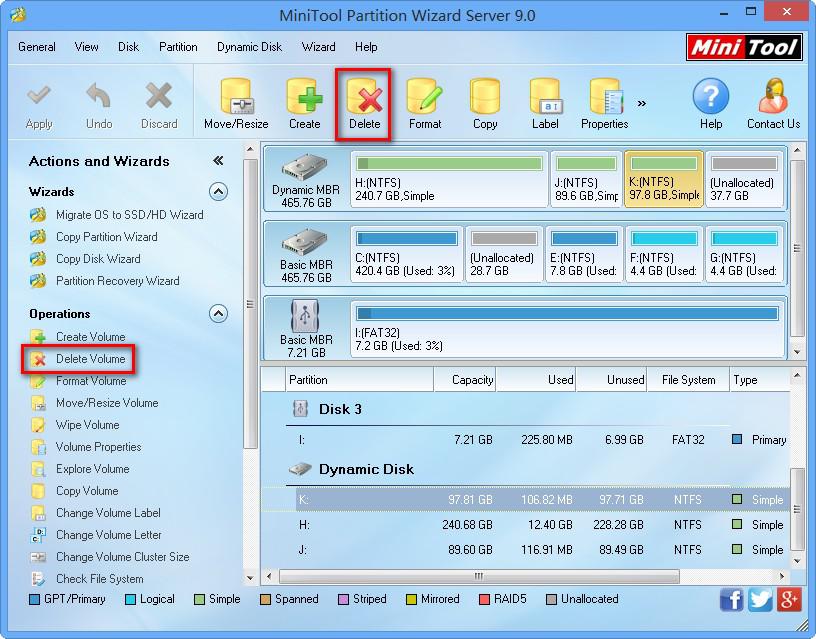This screenshot has width=816, height=639.
Task: Click the Delete toolbar icon
Action: (x=364, y=106)
